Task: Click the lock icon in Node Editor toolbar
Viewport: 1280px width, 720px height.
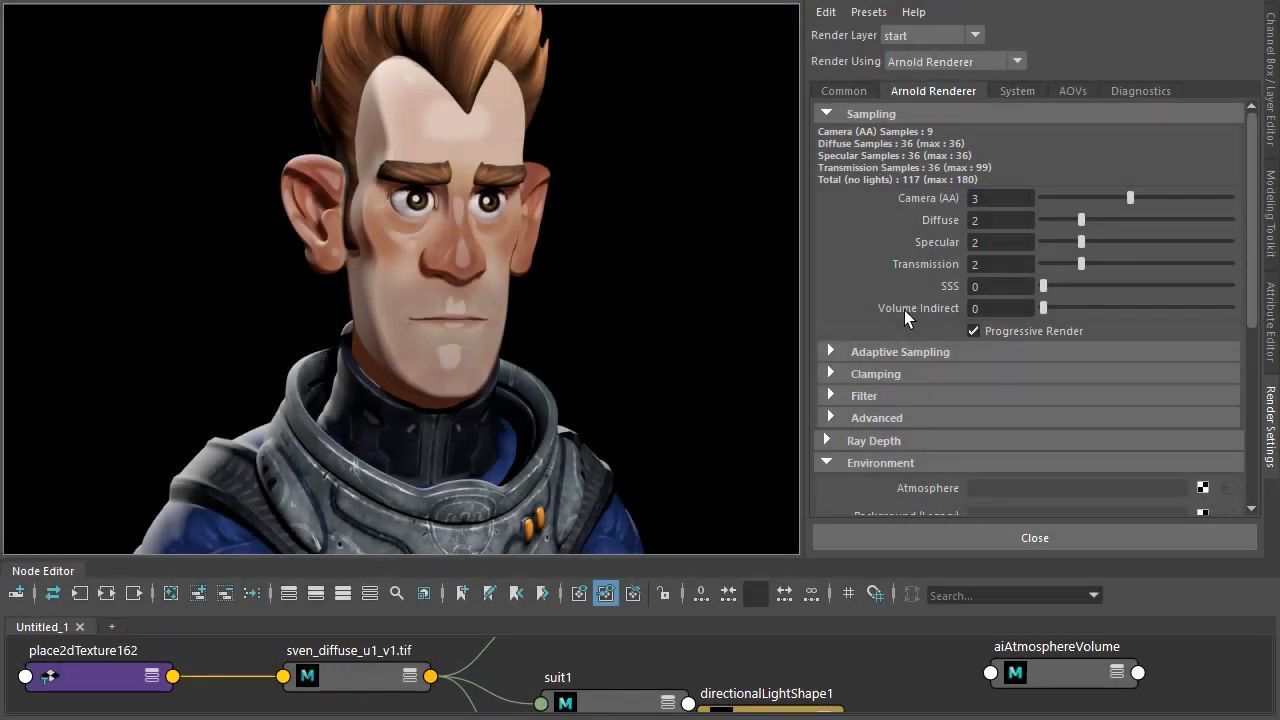Action: point(664,594)
